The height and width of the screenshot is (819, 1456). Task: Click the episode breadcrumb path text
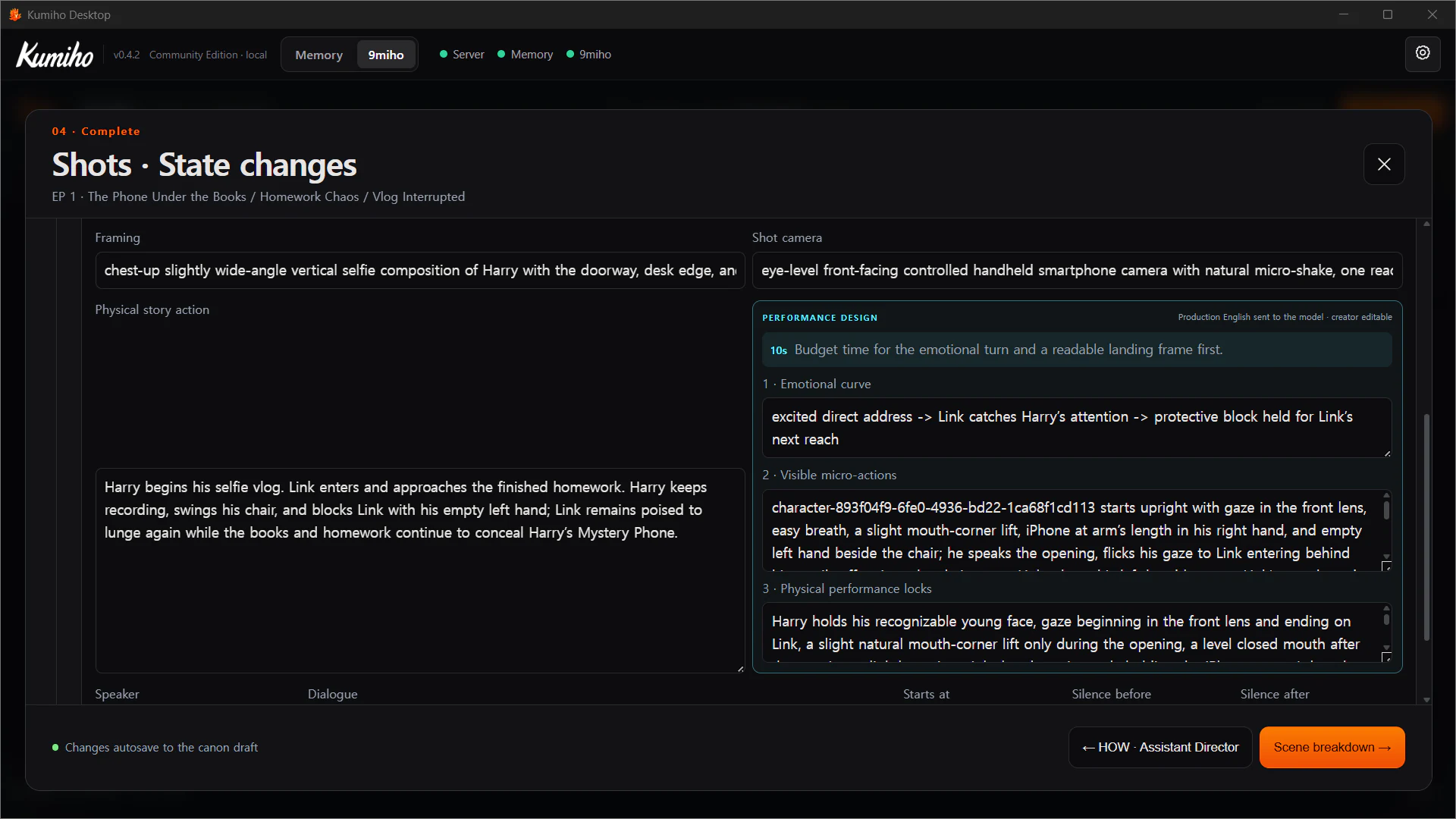(258, 196)
